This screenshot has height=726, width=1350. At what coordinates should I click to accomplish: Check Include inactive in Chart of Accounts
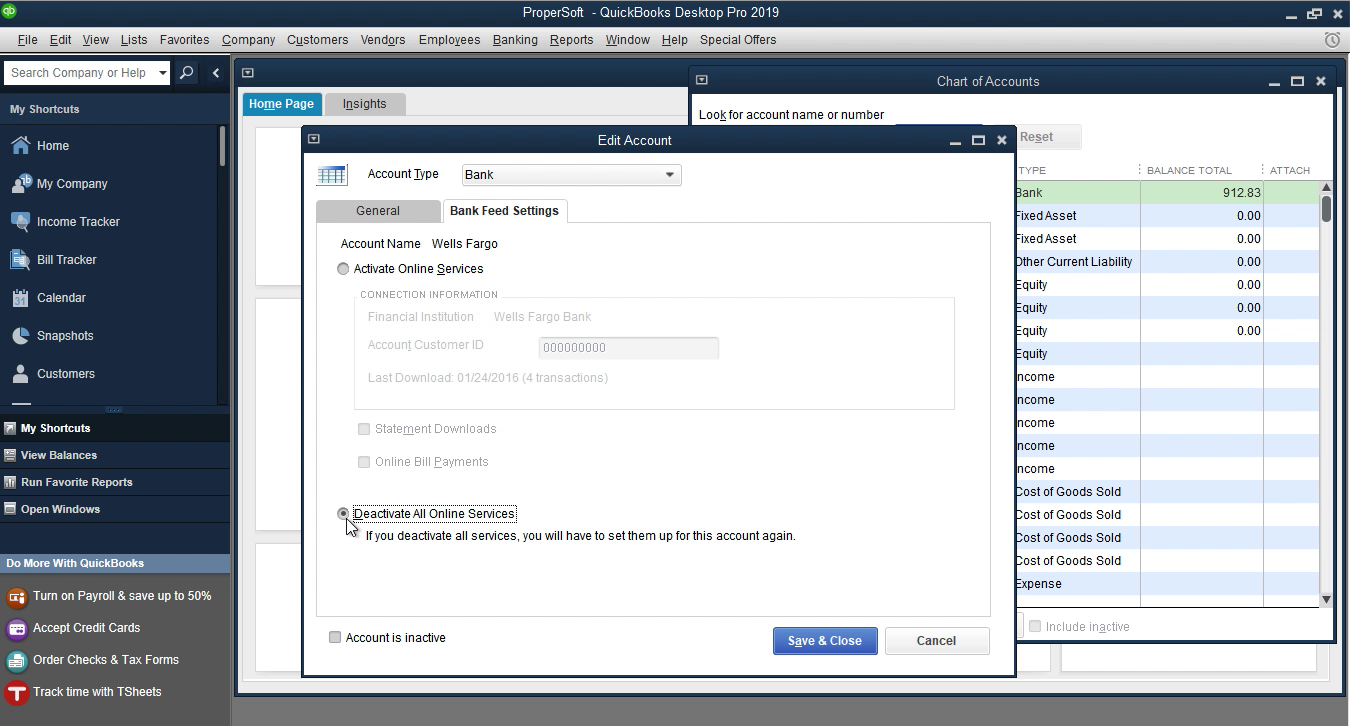click(x=1035, y=626)
